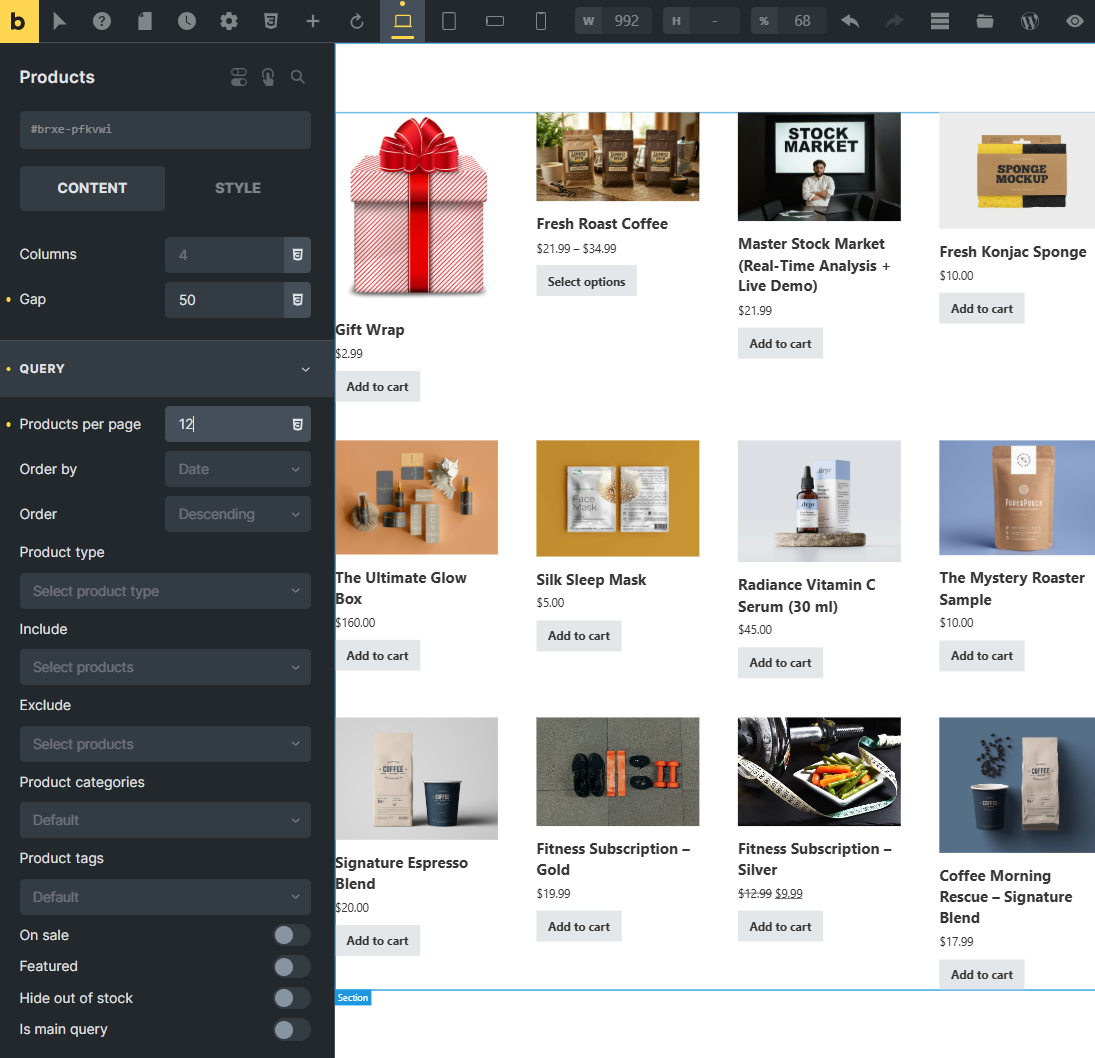Click the Signature Espresso Blend image
The width and height of the screenshot is (1095, 1058).
(x=417, y=778)
